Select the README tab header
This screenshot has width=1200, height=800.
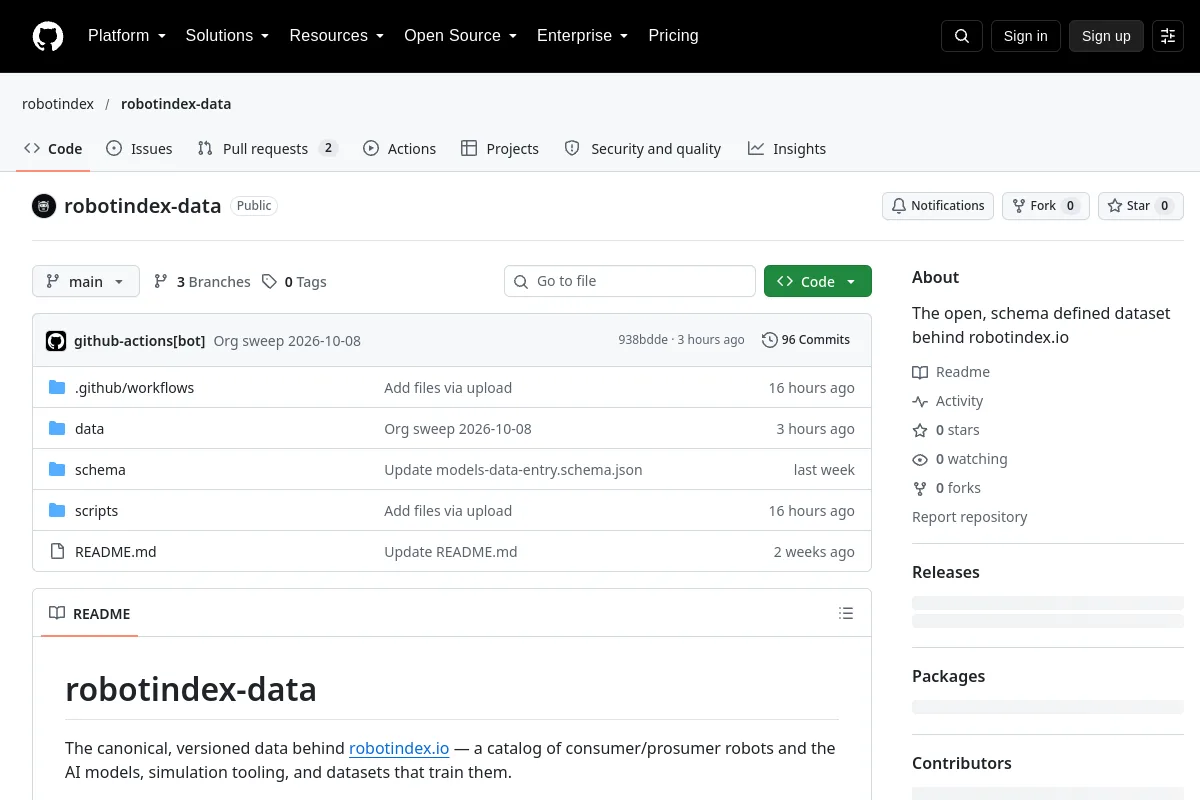(x=90, y=614)
